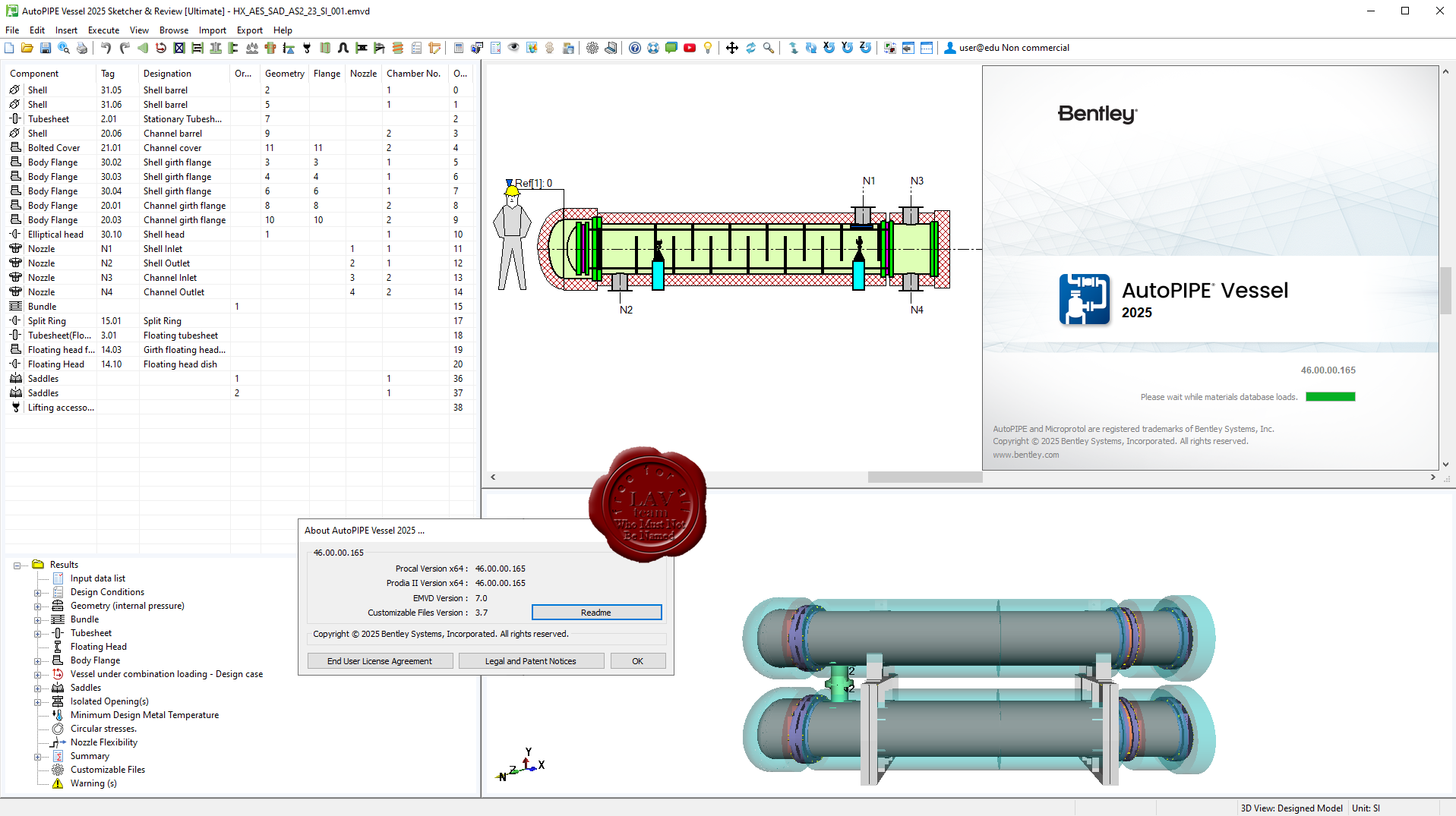Save the model with the floppy disk icon
This screenshot has height=816, width=1456.
pos(46,48)
